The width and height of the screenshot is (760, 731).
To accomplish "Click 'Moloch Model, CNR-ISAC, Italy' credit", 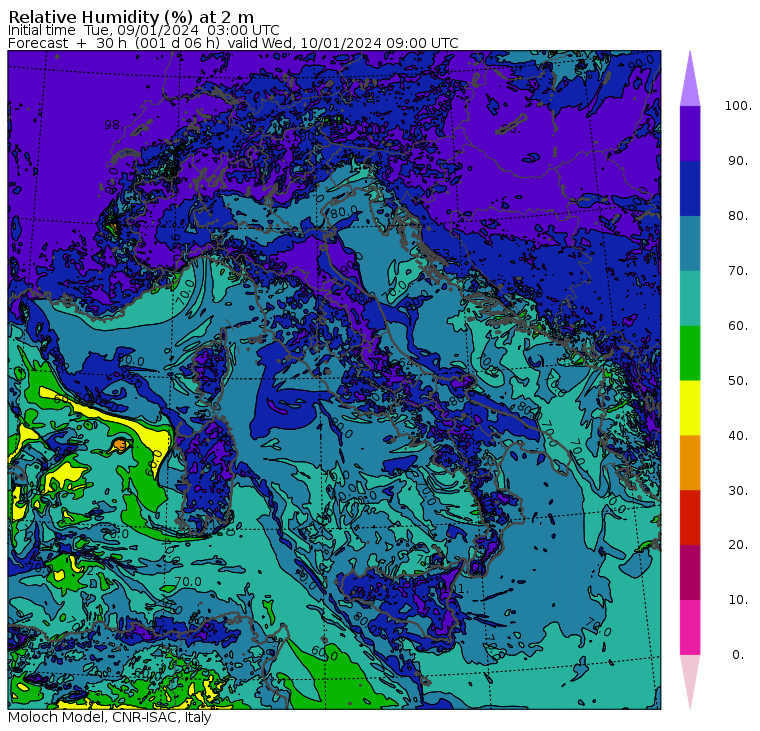I will tap(110, 717).
